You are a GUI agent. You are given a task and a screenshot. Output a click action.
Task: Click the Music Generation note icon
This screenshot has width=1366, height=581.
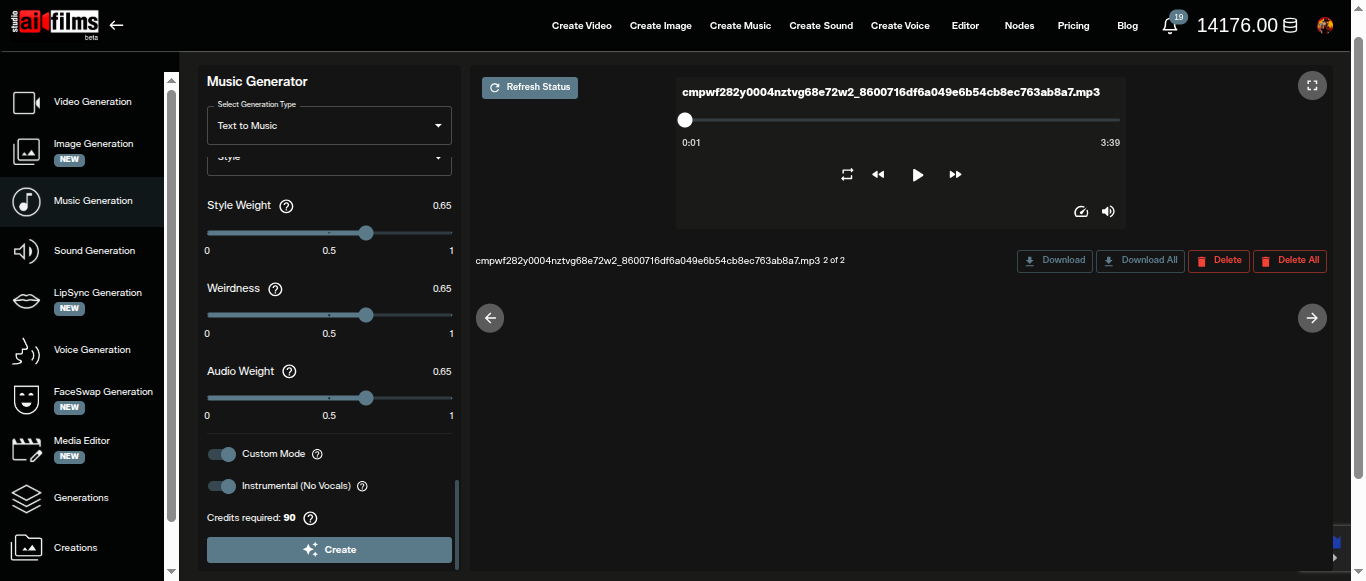point(26,201)
